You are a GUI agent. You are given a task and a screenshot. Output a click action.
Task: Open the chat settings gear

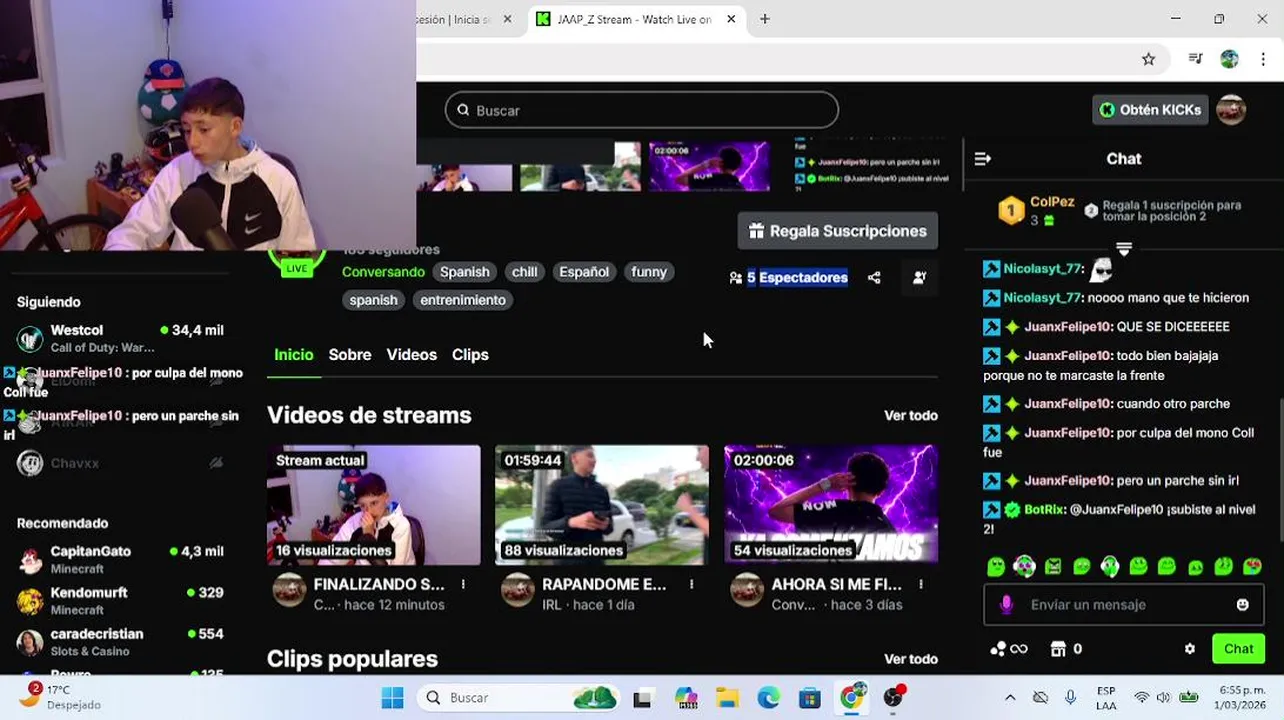[x=1189, y=649]
